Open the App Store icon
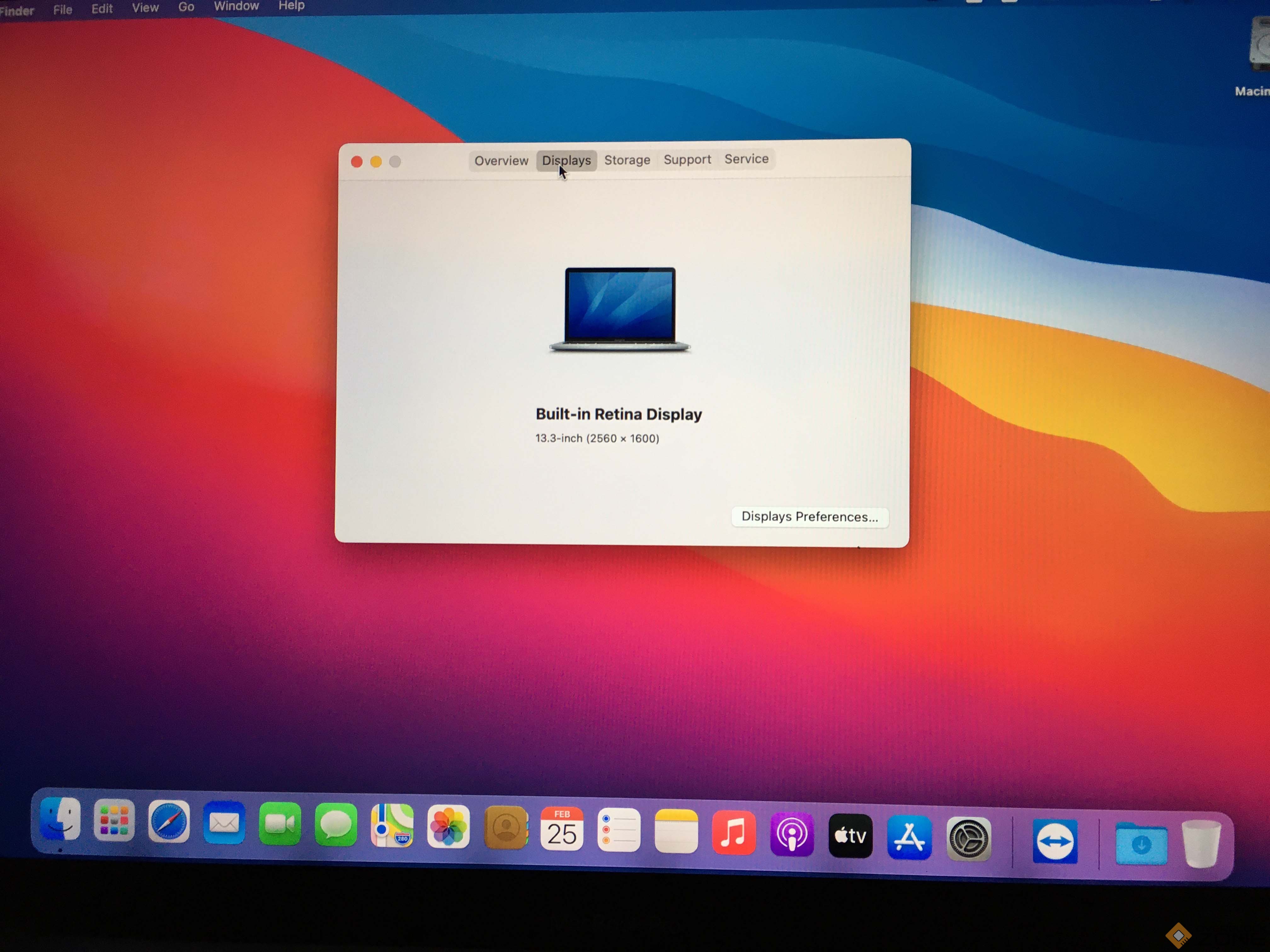The width and height of the screenshot is (1270, 952). (x=909, y=837)
